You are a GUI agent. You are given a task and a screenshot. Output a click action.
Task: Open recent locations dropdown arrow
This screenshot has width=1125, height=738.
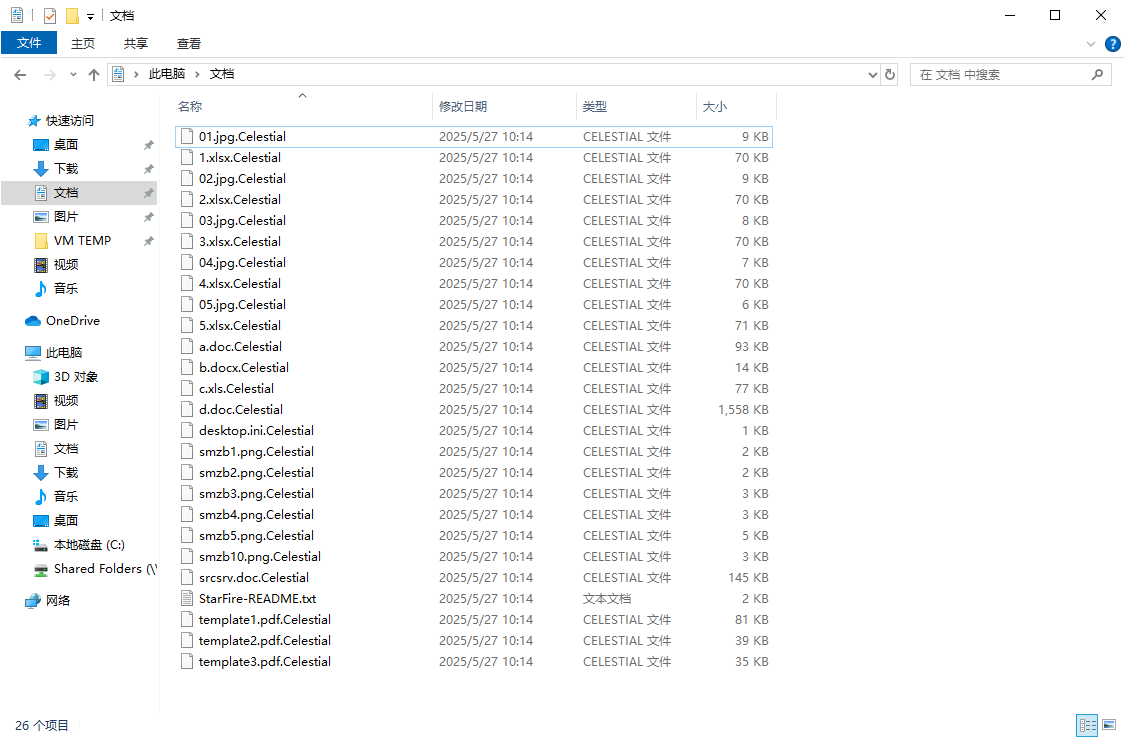point(73,75)
